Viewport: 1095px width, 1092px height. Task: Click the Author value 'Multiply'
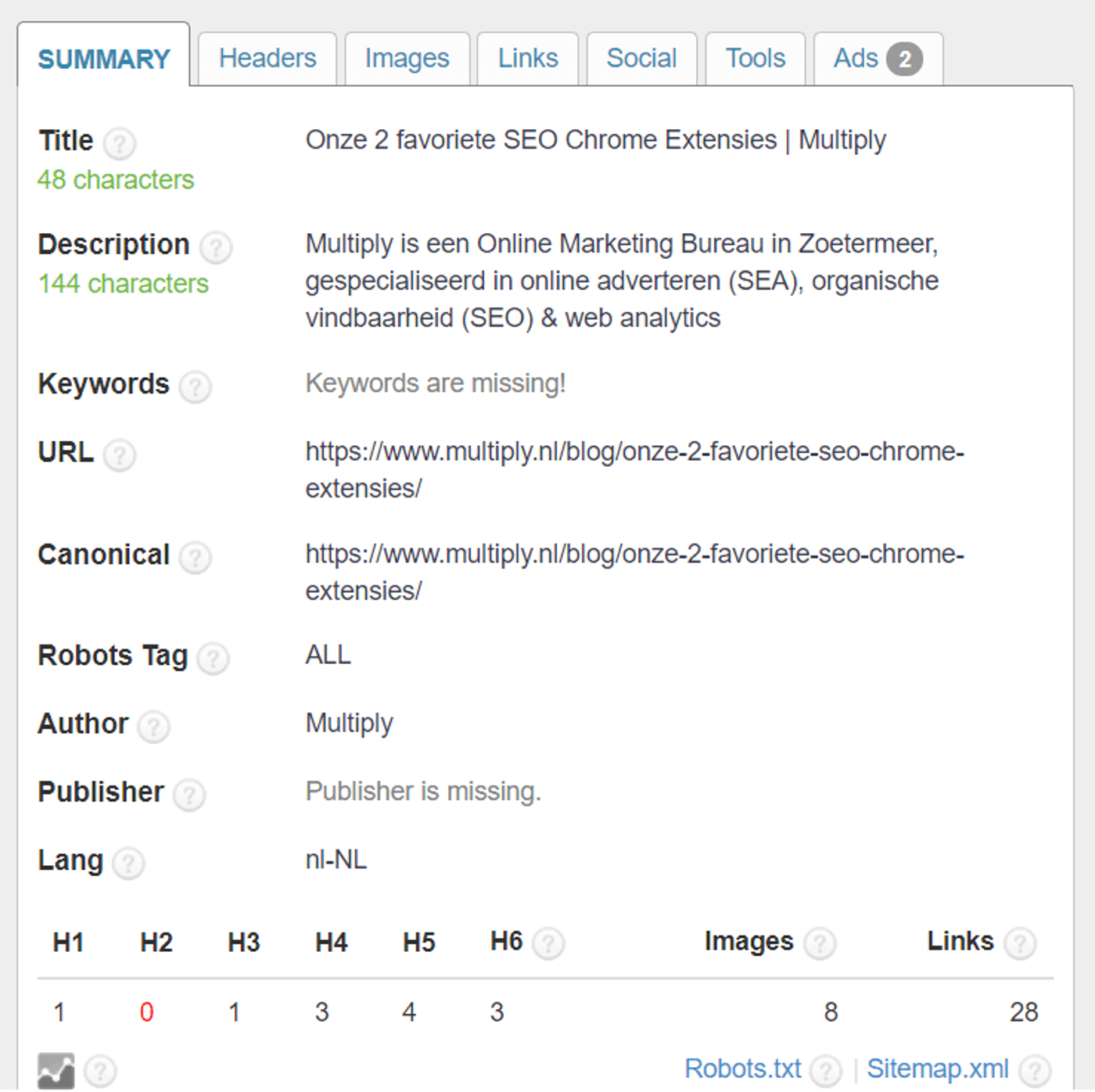pos(349,724)
